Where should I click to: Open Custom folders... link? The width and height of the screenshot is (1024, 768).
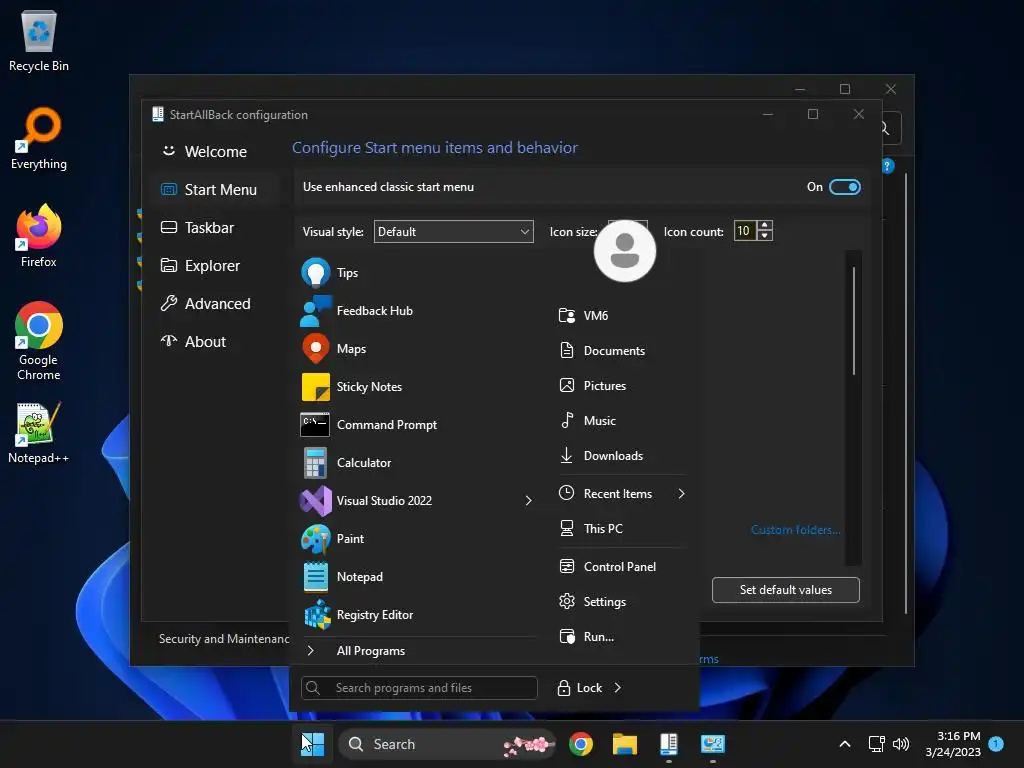795,530
